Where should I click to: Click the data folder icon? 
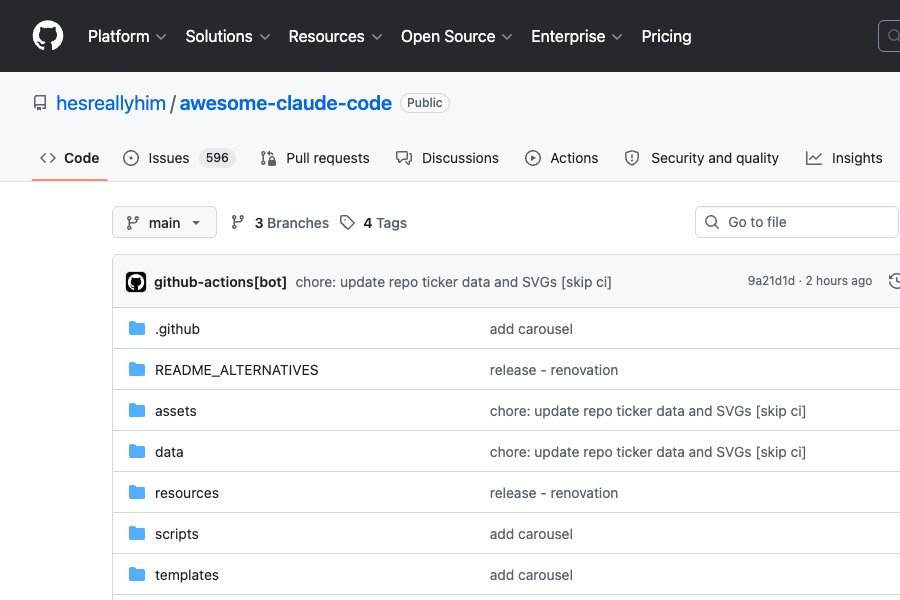[137, 451]
